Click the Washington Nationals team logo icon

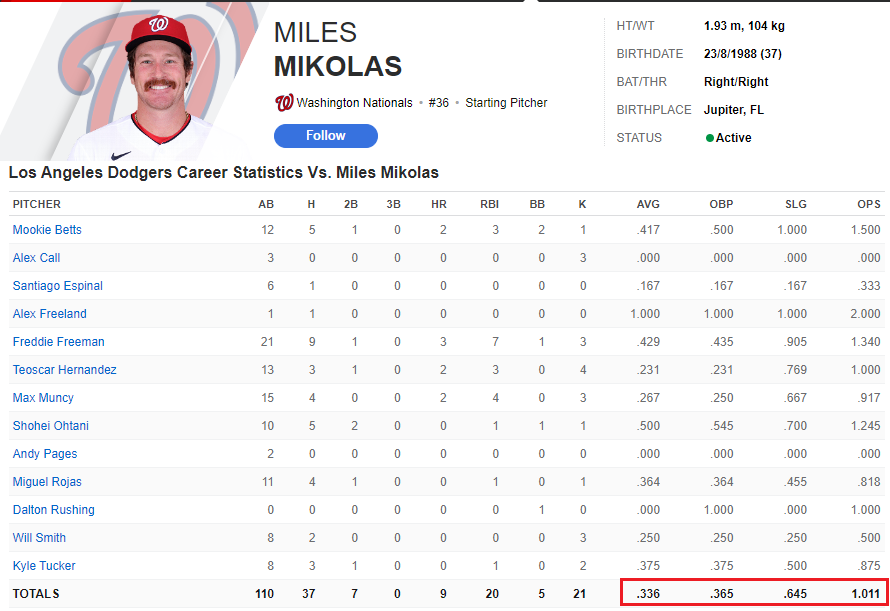tap(283, 102)
